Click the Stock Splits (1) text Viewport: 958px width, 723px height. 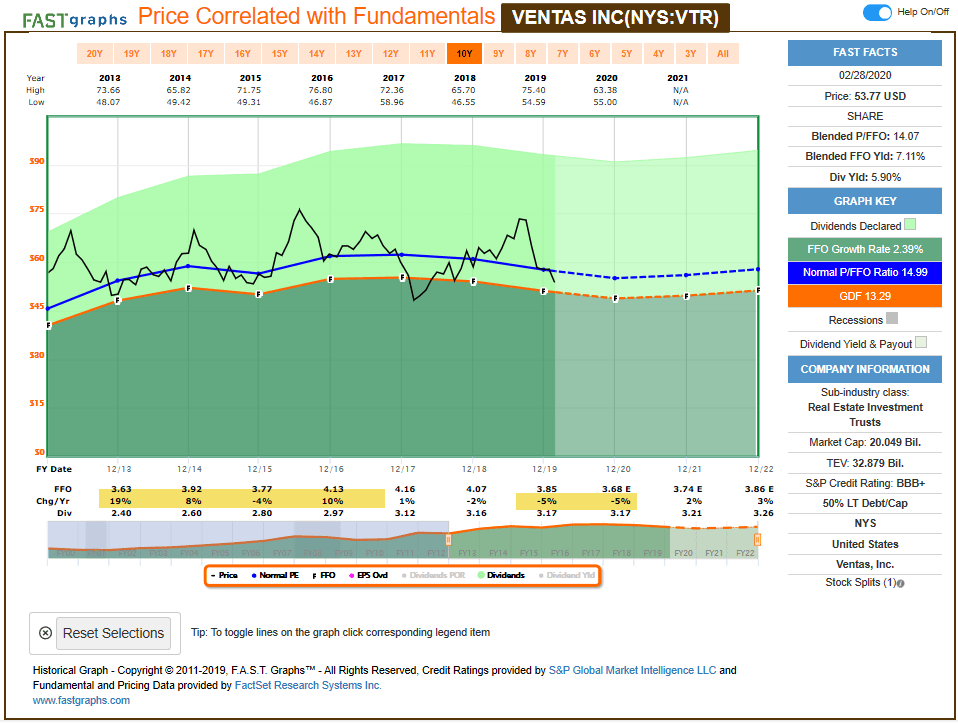click(860, 582)
